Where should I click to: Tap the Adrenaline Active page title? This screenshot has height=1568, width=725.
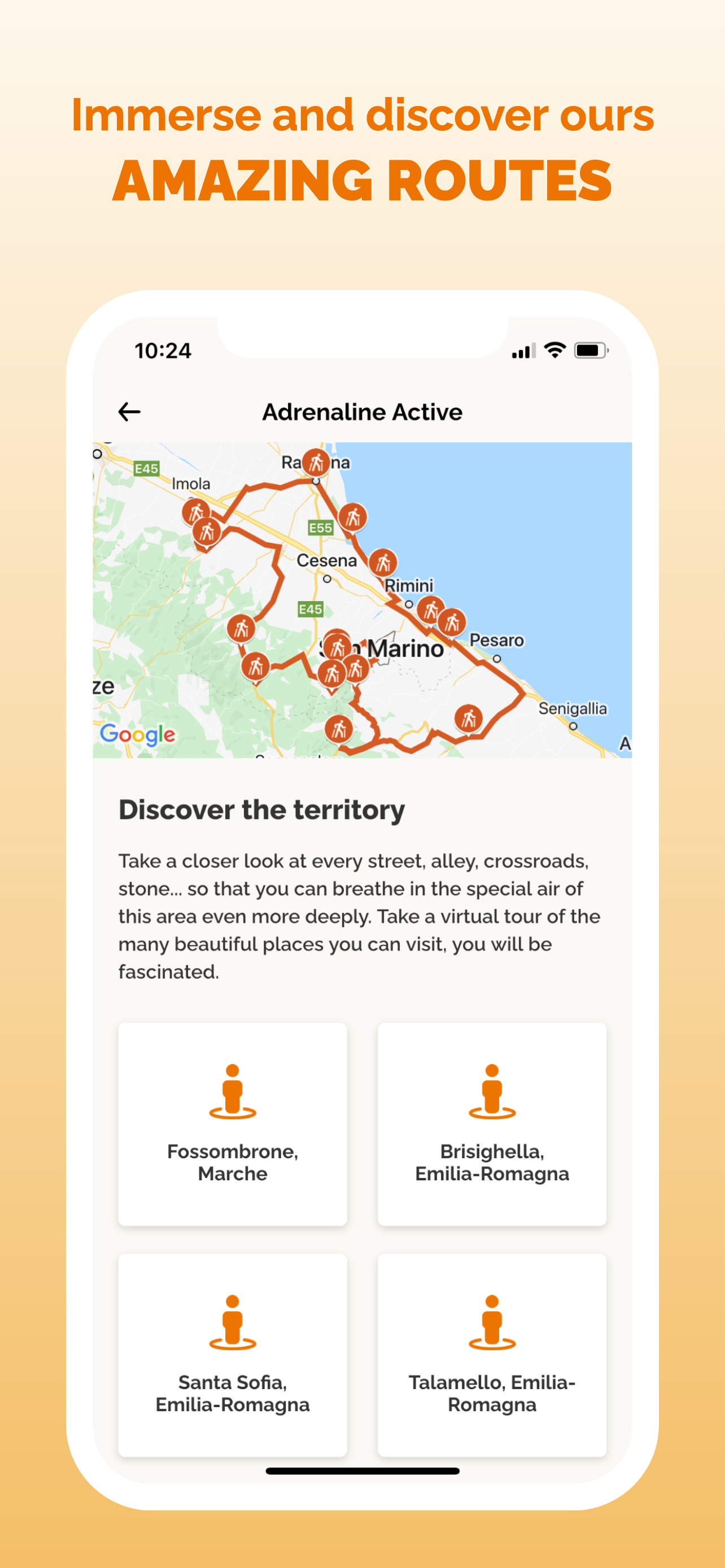point(362,412)
